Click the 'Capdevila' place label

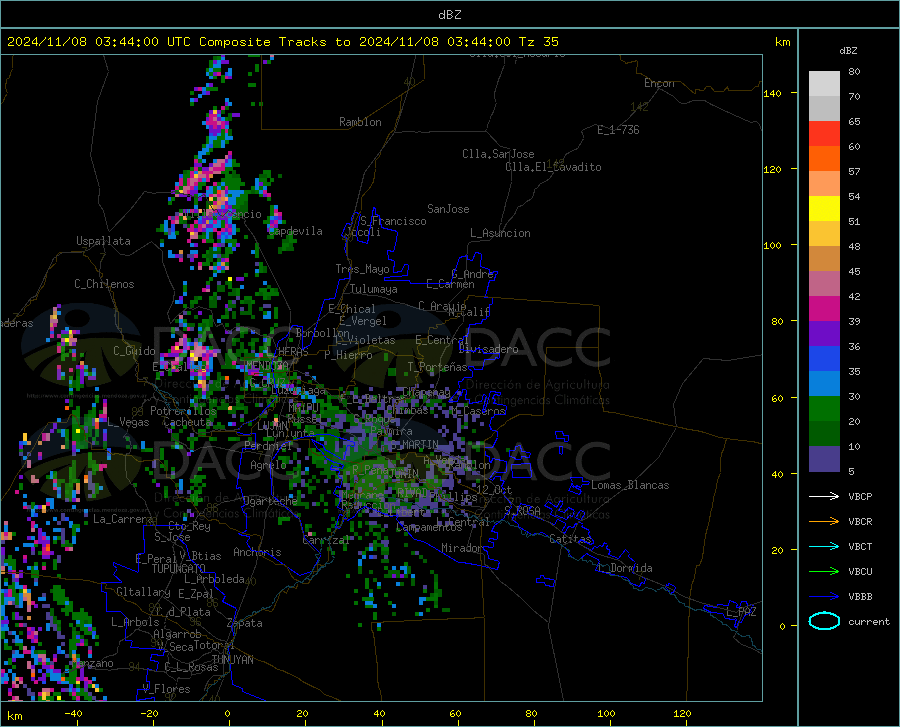coord(295,231)
